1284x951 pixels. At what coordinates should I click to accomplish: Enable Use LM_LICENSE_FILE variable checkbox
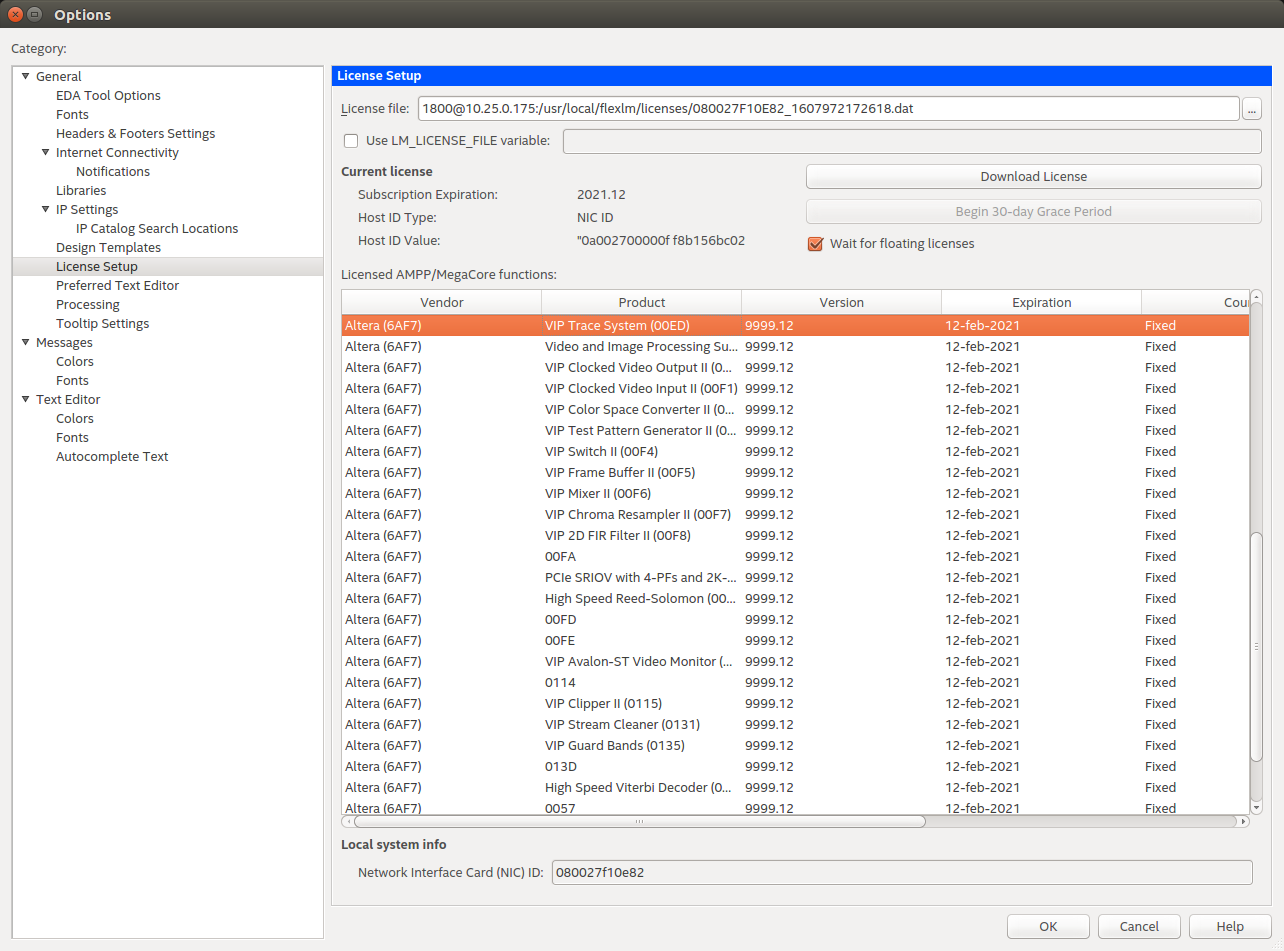point(351,141)
